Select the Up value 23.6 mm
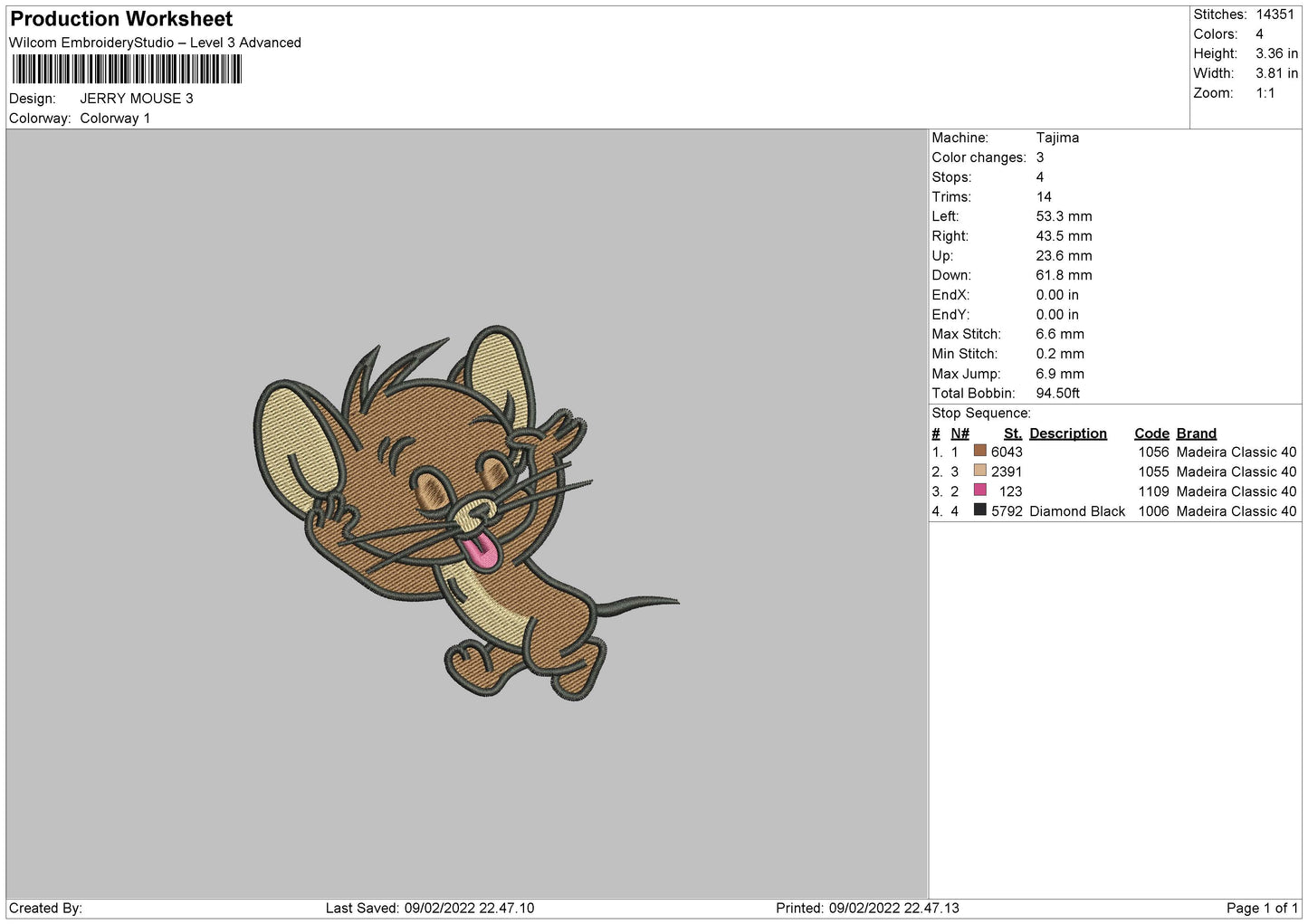 pos(1065,256)
